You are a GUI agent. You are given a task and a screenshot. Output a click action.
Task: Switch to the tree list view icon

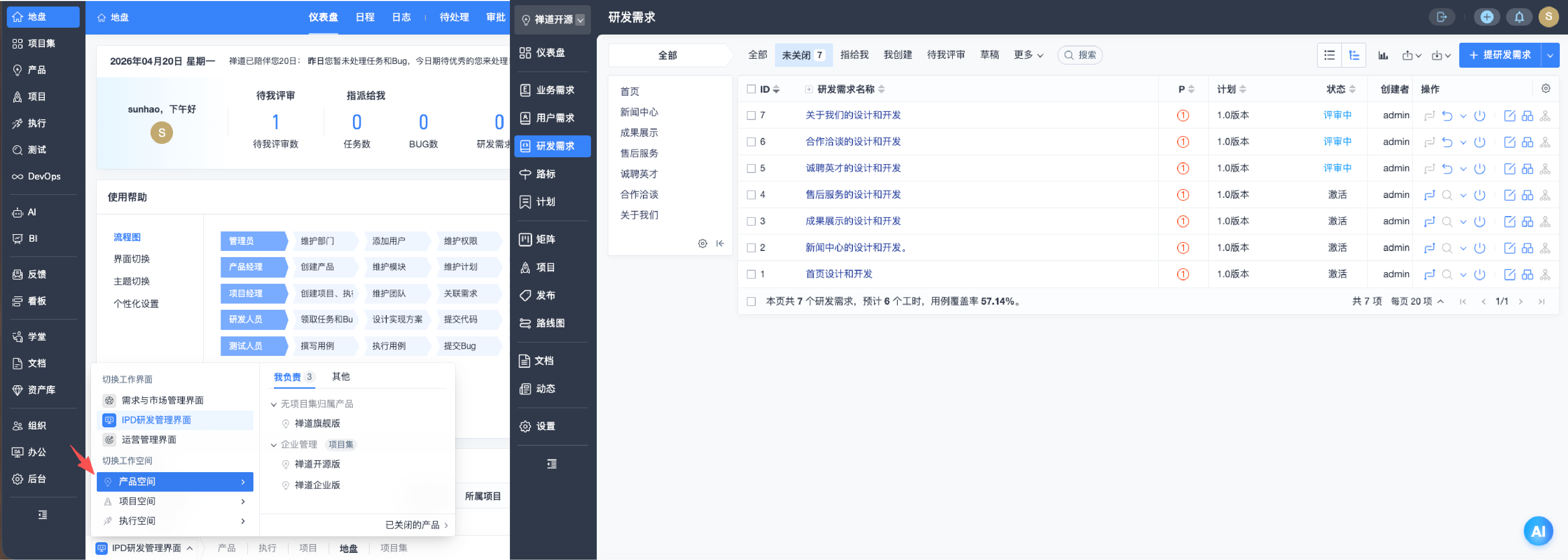pyautogui.click(x=1354, y=55)
